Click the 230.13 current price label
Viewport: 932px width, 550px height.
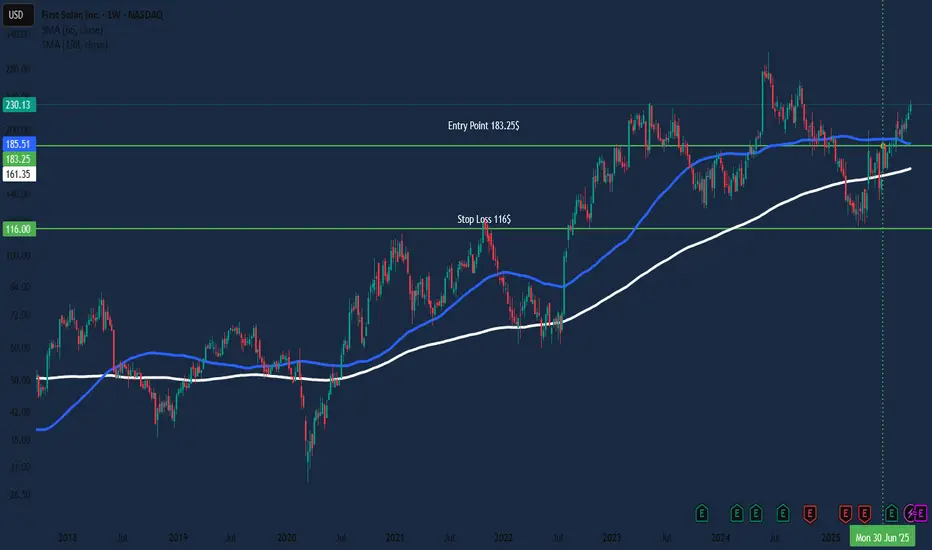[x=19, y=105]
